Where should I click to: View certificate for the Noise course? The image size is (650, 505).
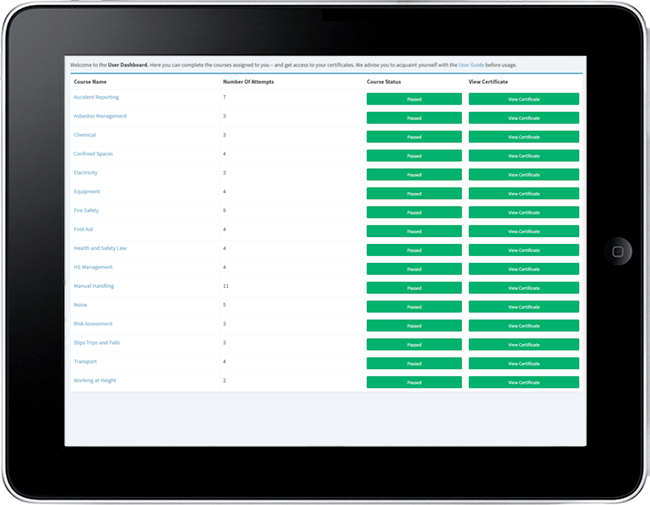pyautogui.click(x=523, y=307)
